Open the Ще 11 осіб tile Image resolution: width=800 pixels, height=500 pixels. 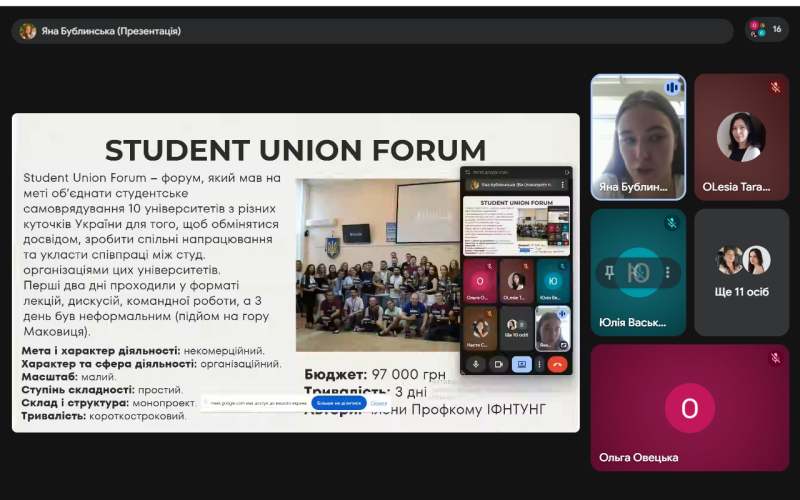coord(741,272)
